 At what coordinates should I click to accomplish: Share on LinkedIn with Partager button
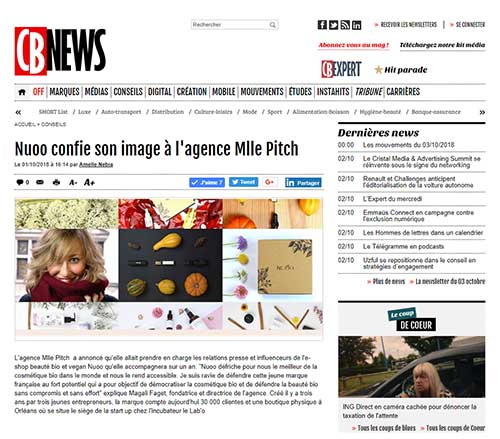tap(303, 182)
